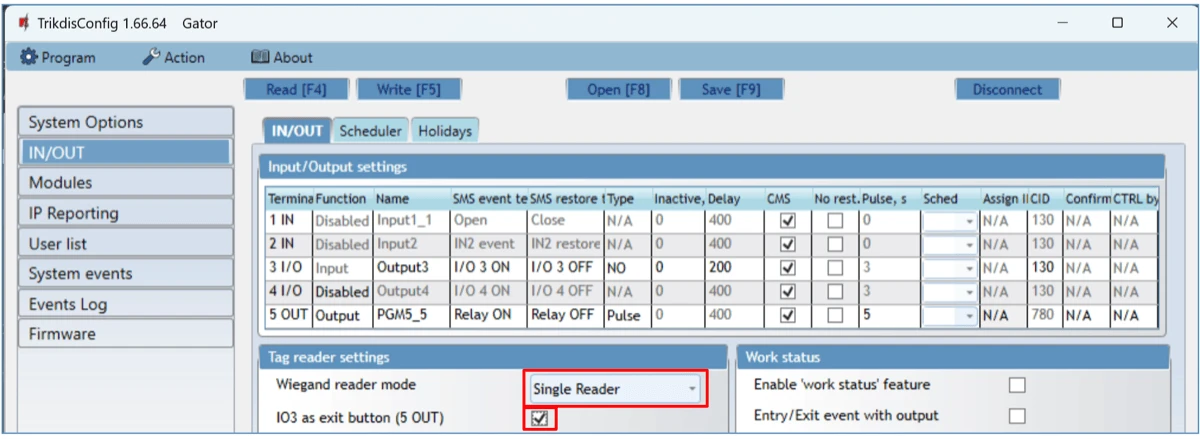This screenshot has height=439, width=1200.
Task: Open the Program menu with gear icon
Action: (58, 57)
